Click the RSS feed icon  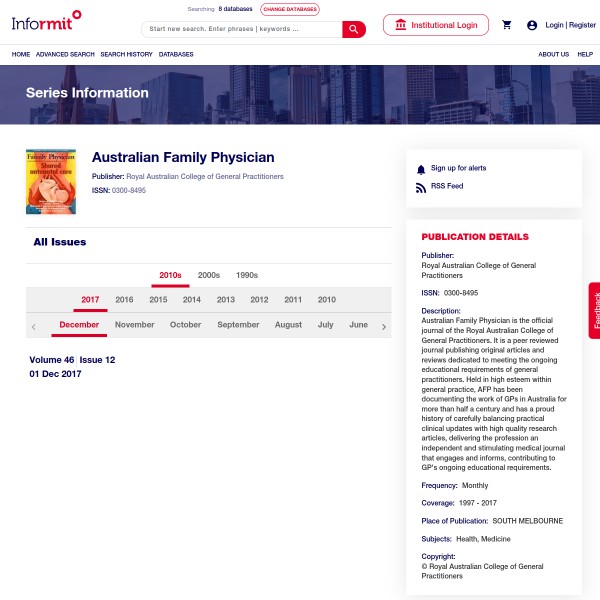click(x=421, y=187)
